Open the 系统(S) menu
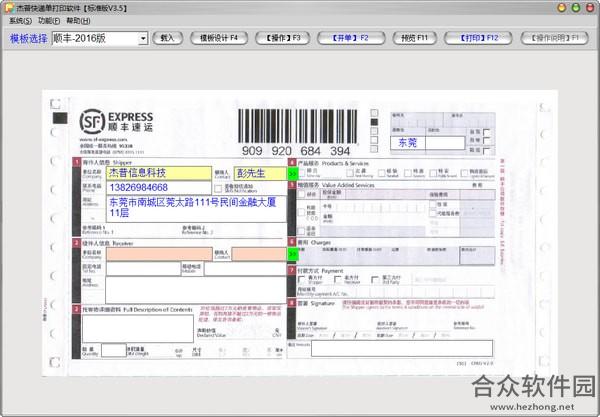 pyautogui.click(x=20, y=21)
